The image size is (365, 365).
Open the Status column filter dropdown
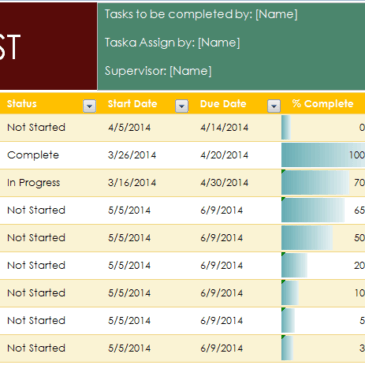(x=89, y=106)
